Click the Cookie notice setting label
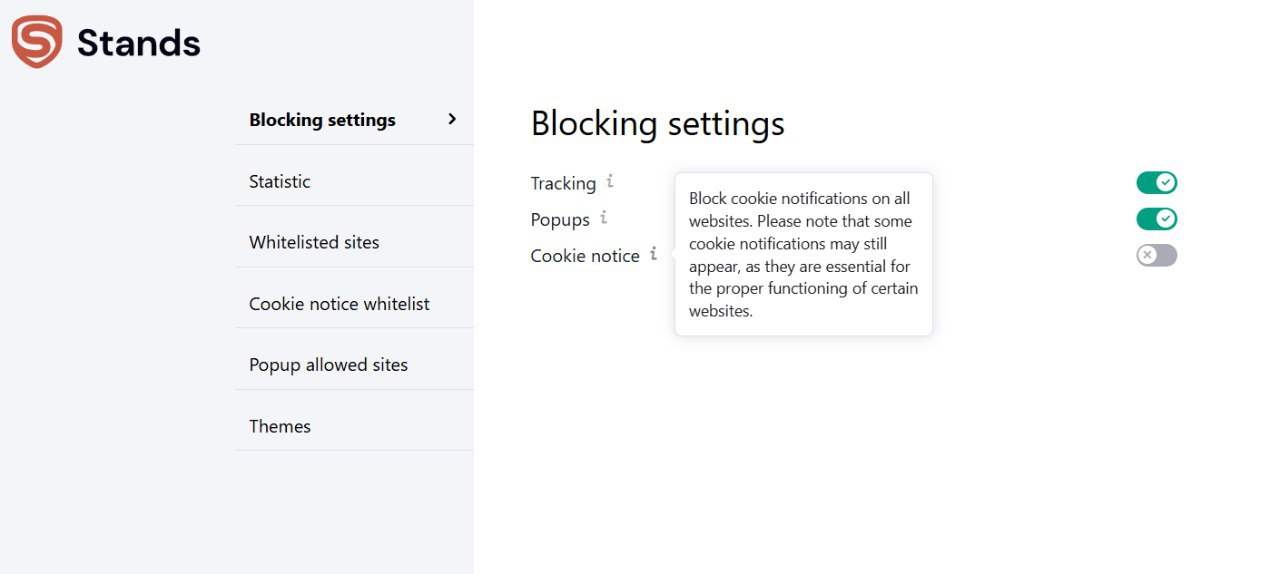Screen dimensions: 1280x574 tap(585, 256)
